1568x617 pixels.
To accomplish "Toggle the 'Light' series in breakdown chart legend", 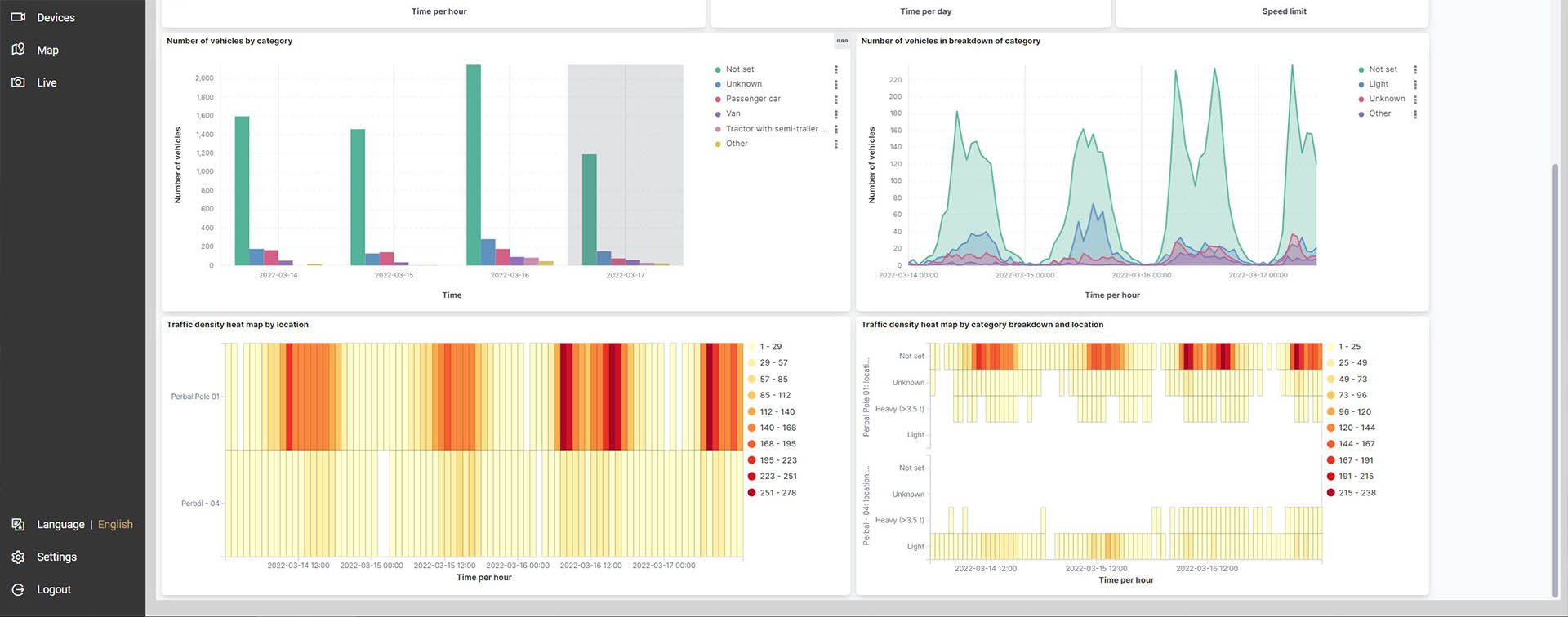I will (x=1379, y=84).
